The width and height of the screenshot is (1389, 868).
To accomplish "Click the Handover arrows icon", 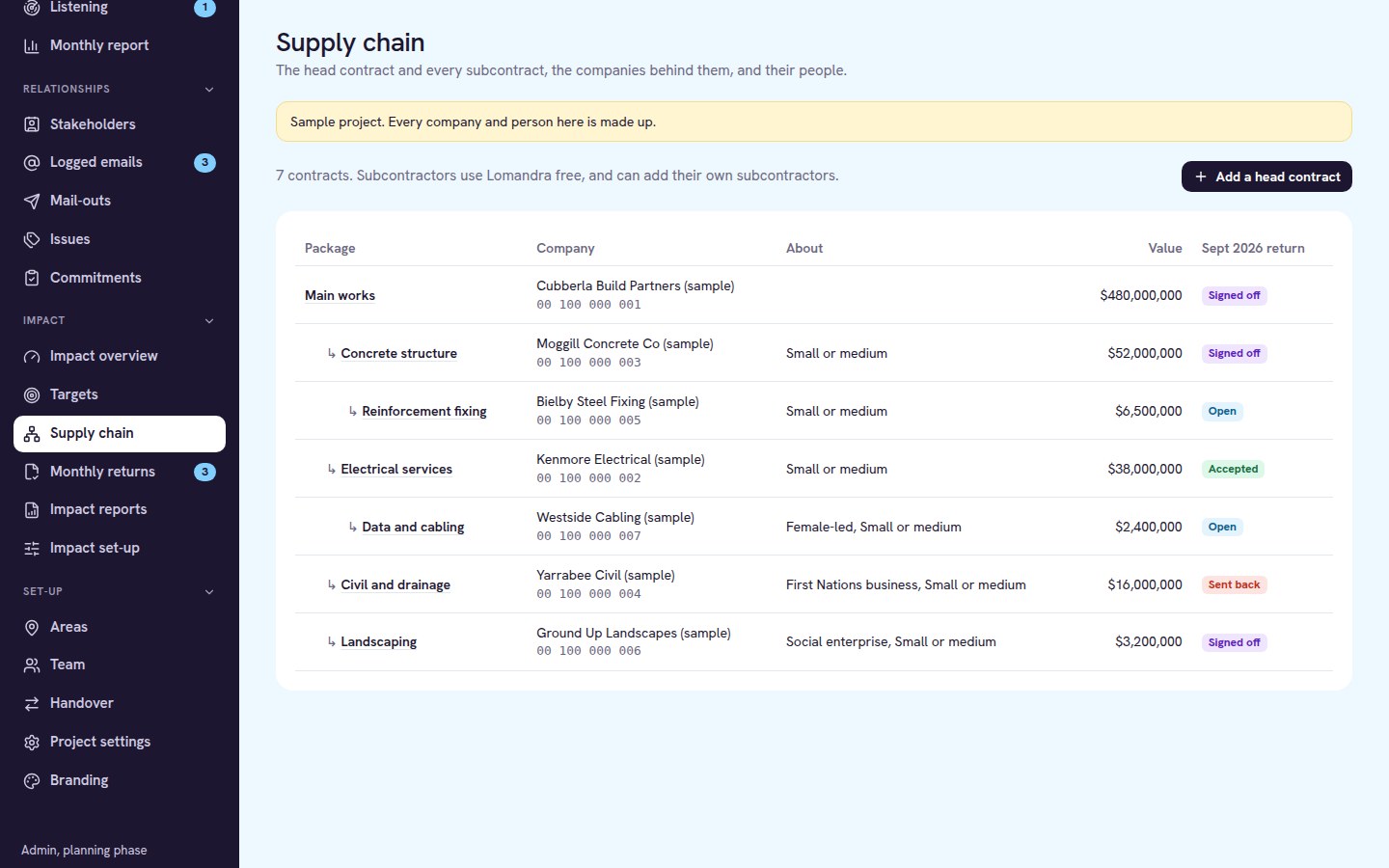I will [x=32, y=703].
